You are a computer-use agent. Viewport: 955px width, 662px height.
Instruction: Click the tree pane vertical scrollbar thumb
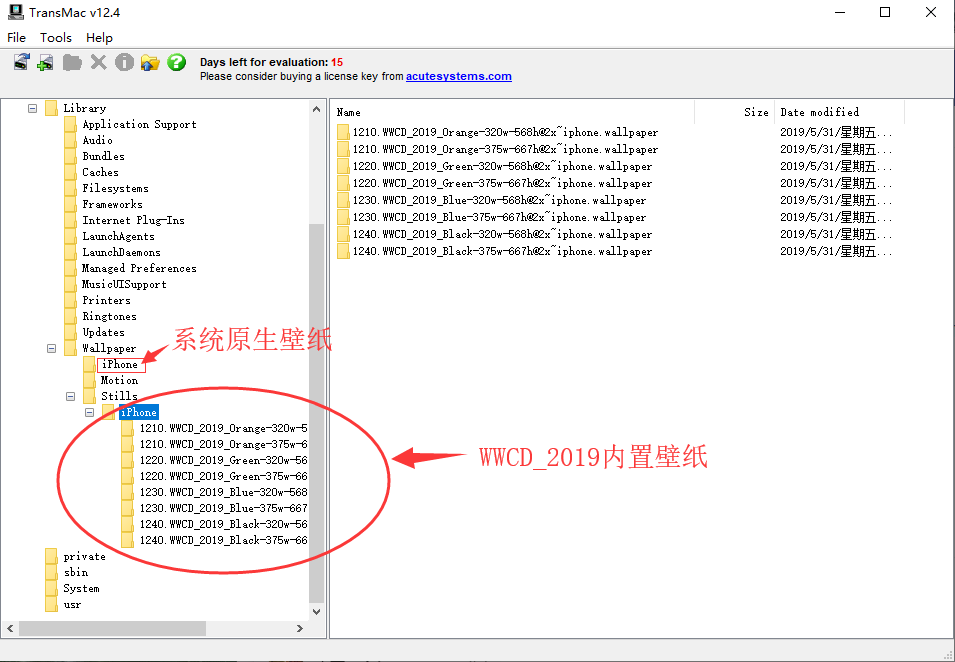pyautogui.click(x=316, y=413)
